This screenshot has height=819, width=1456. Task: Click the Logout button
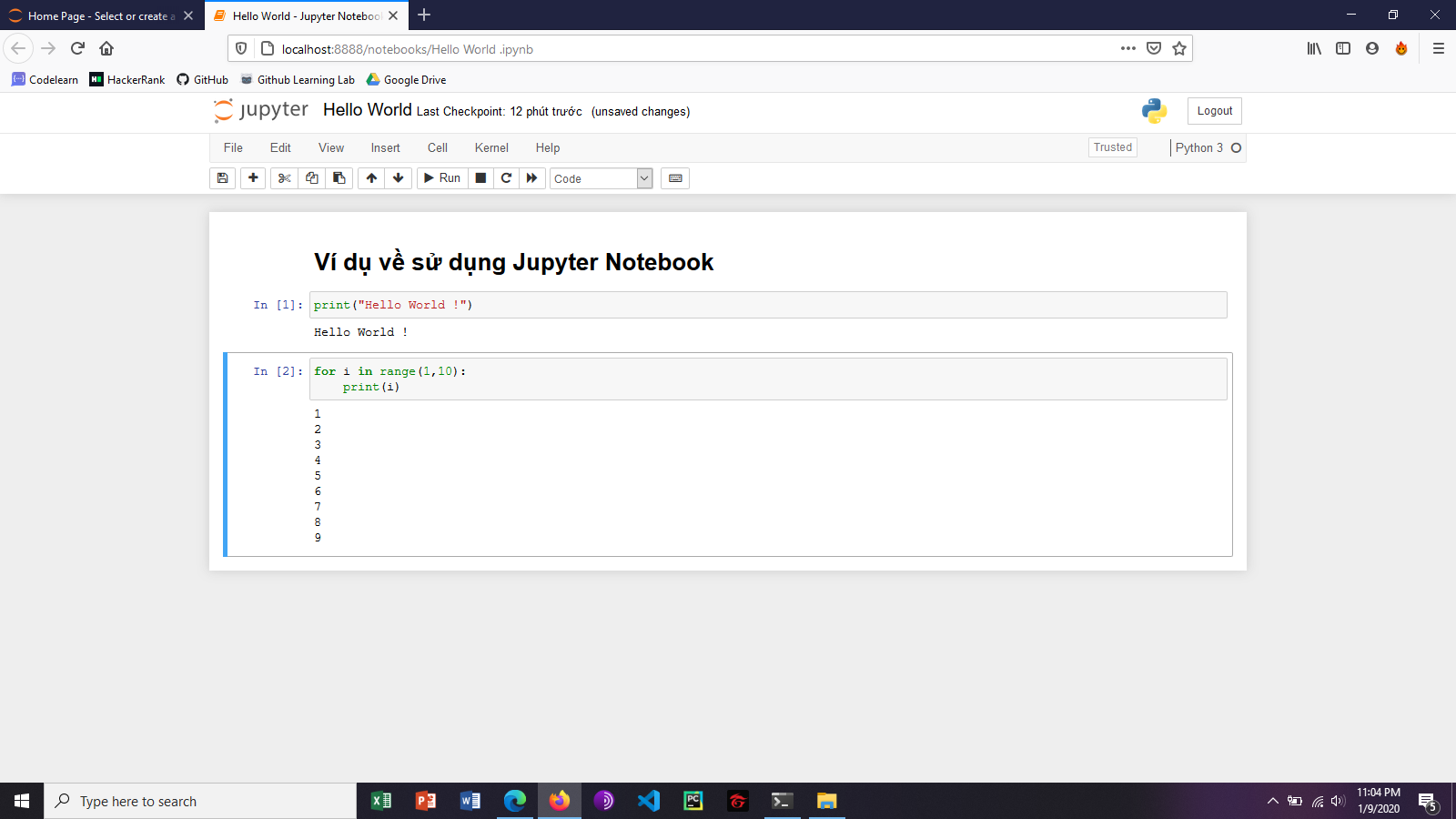point(1214,110)
